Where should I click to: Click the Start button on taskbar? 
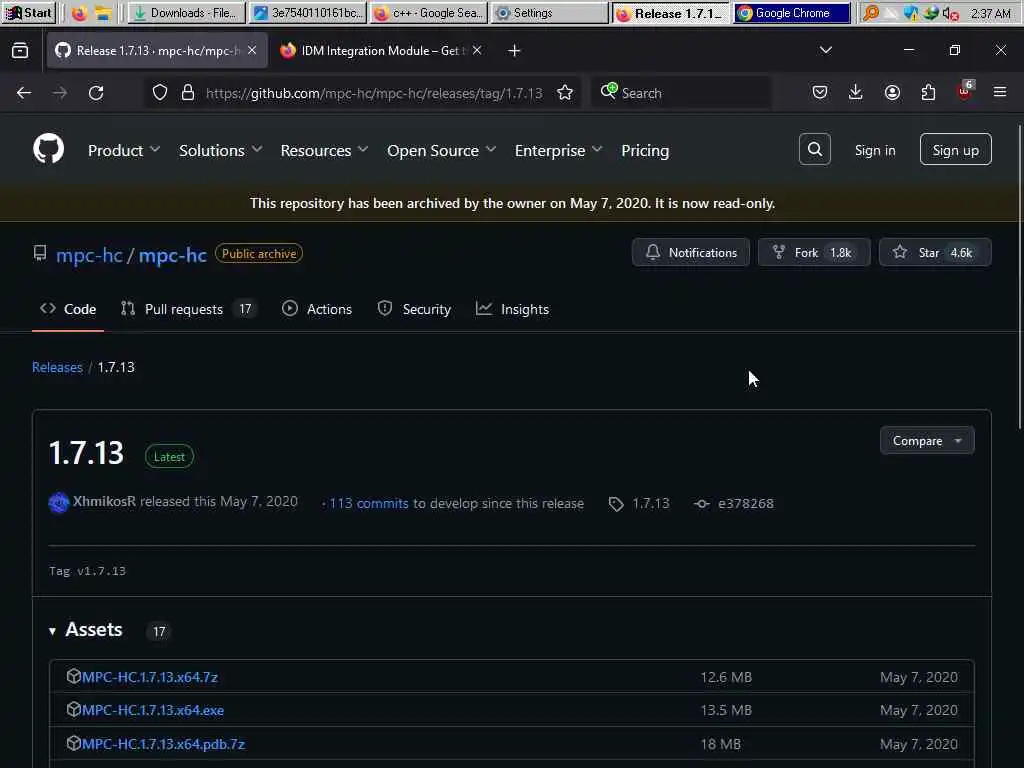tap(29, 13)
